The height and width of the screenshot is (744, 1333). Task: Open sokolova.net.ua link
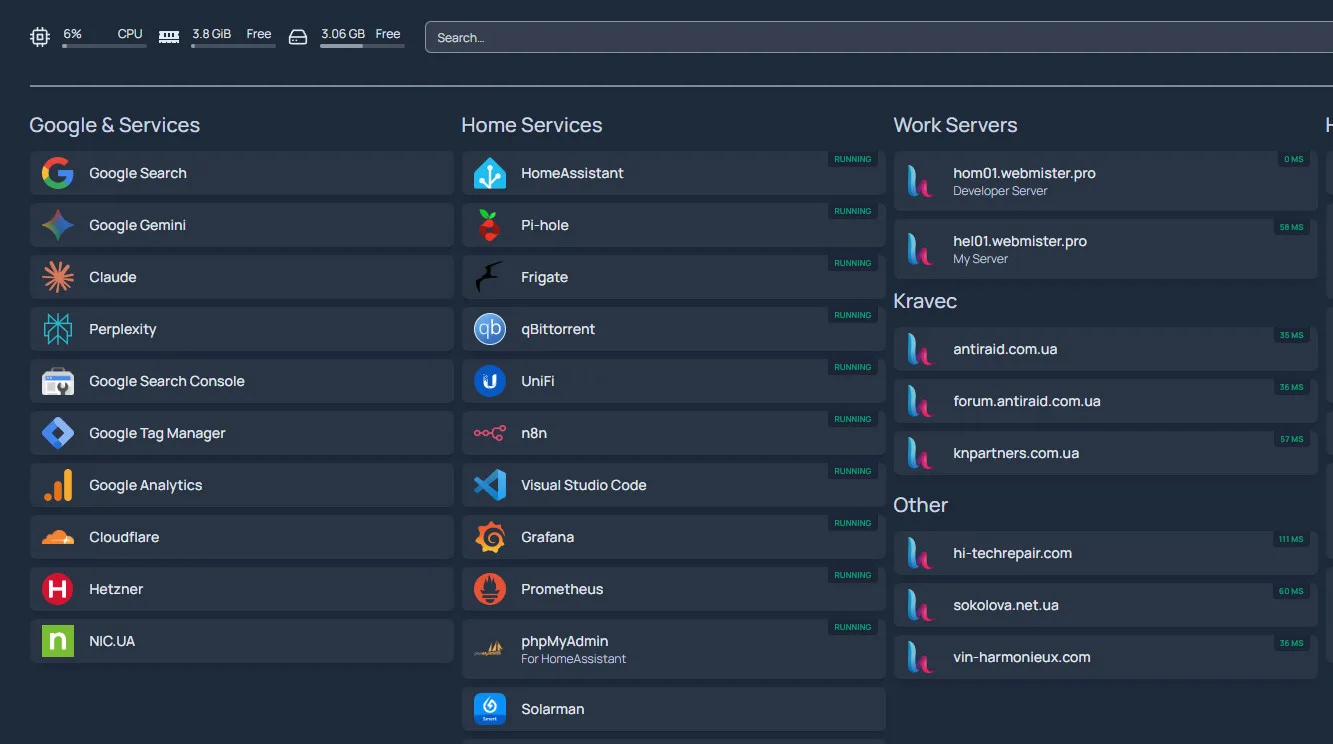[x=1106, y=605]
